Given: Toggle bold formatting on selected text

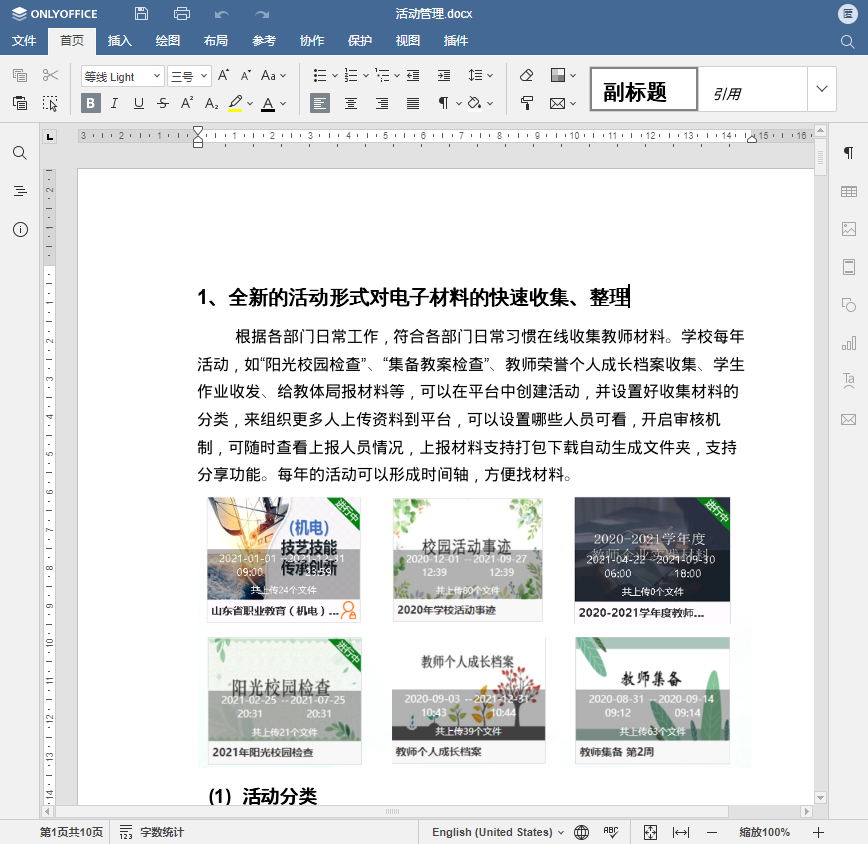Looking at the screenshot, I should 90,103.
